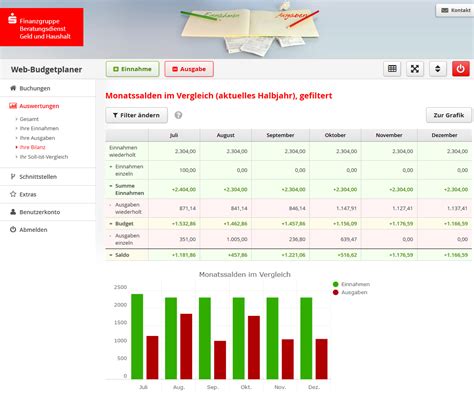Add a new Einnahme entry

(x=133, y=69)
